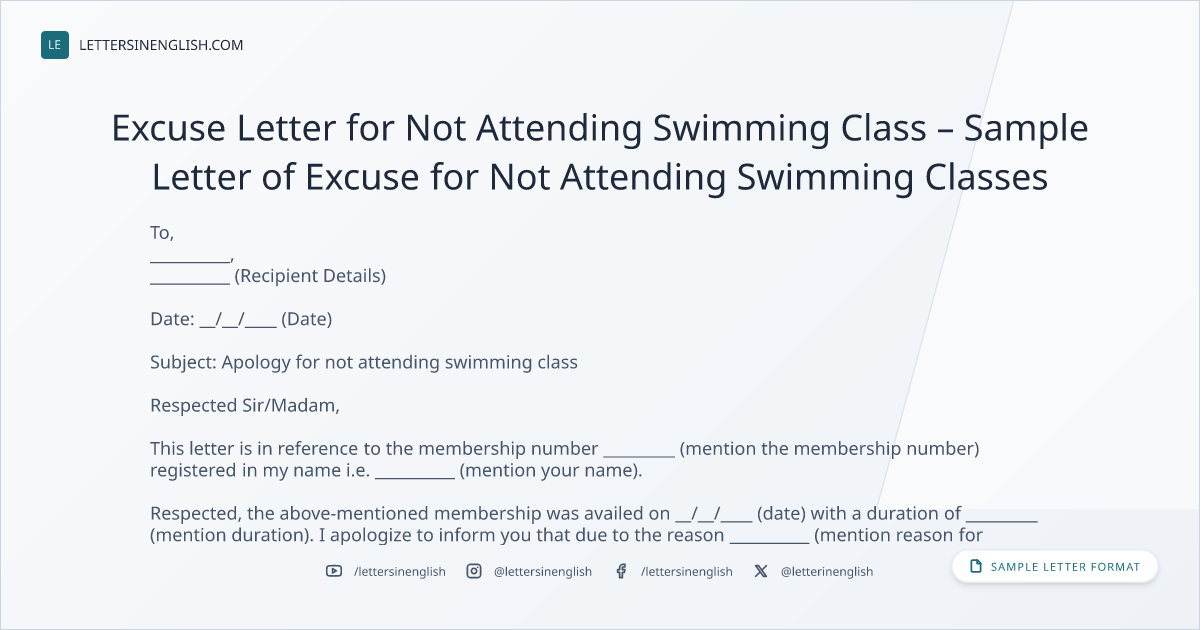Click the YouTube icon in footer
This screenshot has height=630, width=1200.
334,571
